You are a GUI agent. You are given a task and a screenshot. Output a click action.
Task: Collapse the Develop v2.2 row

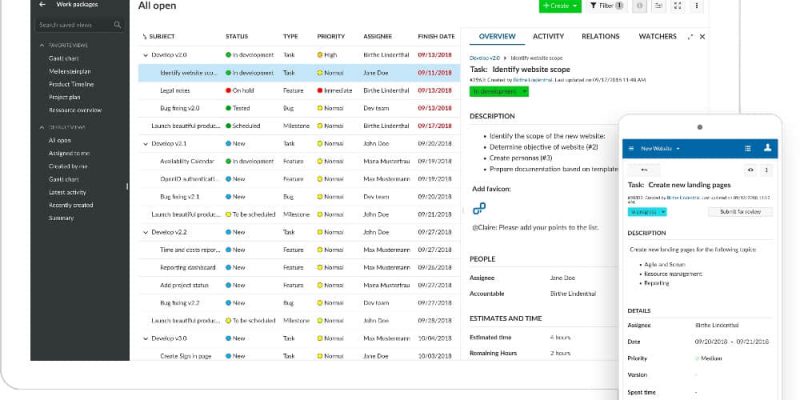coord(145,232)
